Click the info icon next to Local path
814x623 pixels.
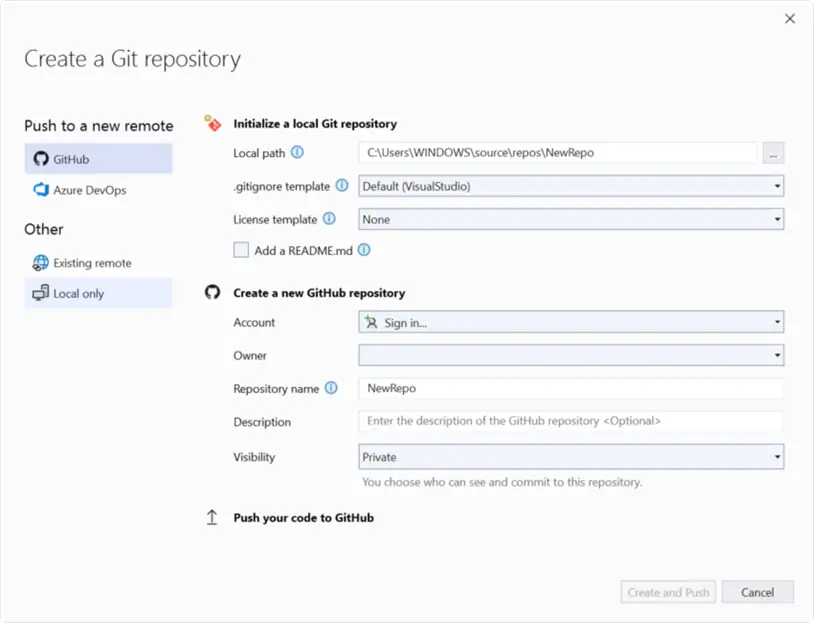click(297, 153)
